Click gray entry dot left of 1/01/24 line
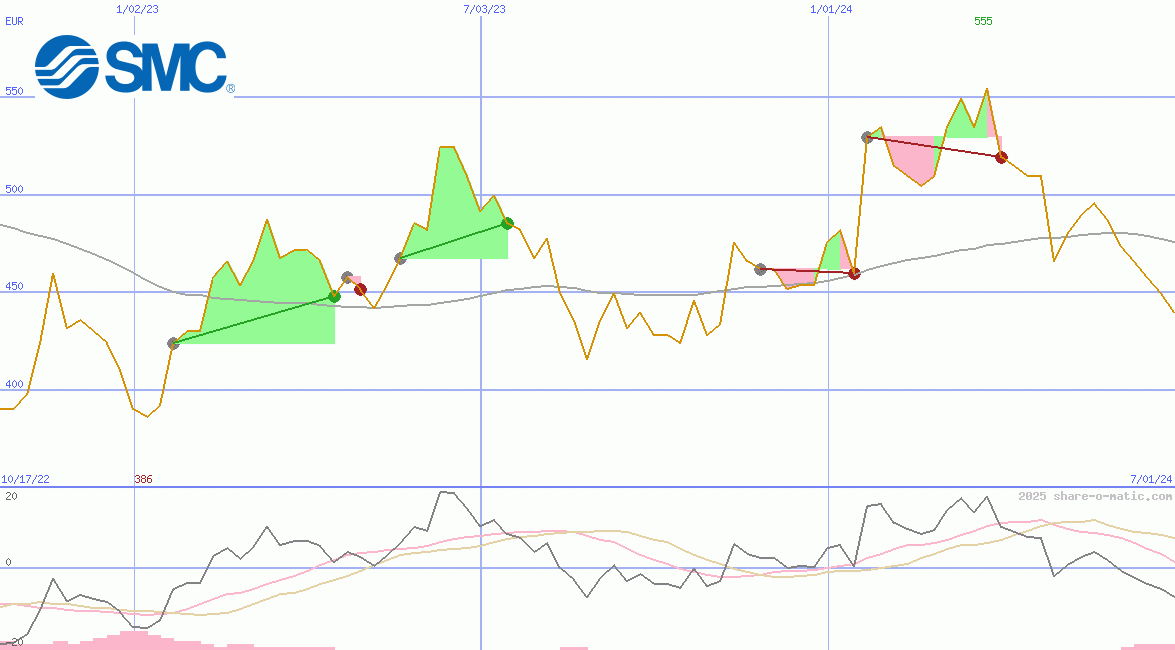This screenshot has height=650, width=1175. [x=760, y=269]
